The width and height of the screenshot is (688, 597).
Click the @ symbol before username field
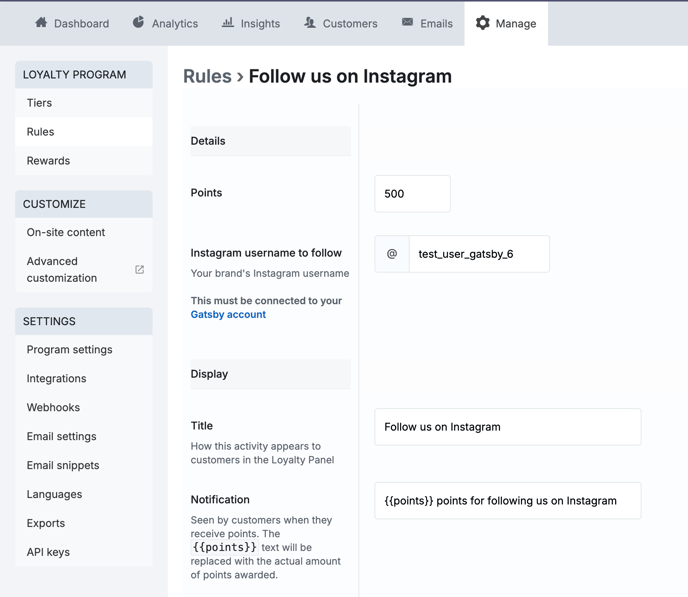click(x=392, y=254)
